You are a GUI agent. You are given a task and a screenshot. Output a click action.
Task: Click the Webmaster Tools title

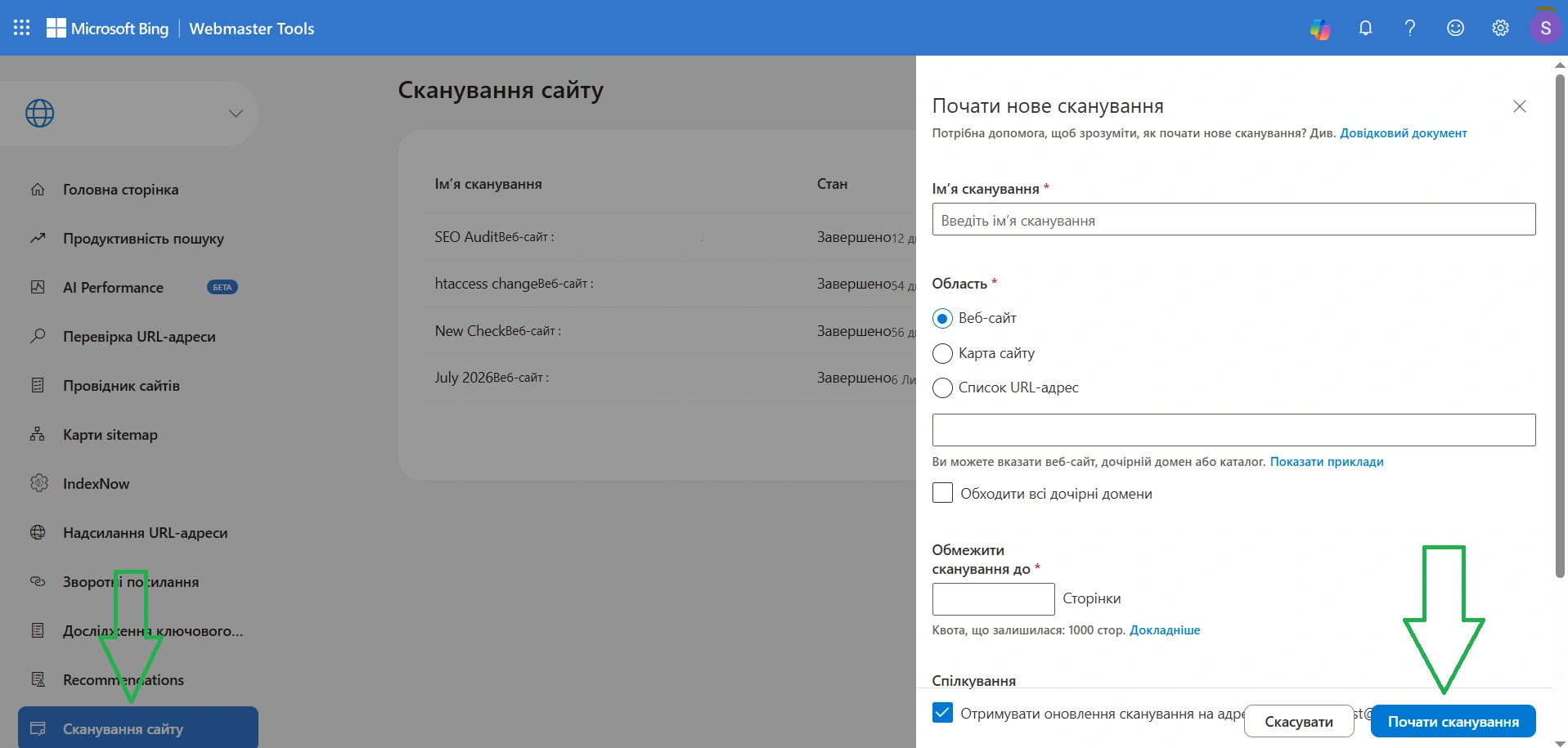(252, 29)
